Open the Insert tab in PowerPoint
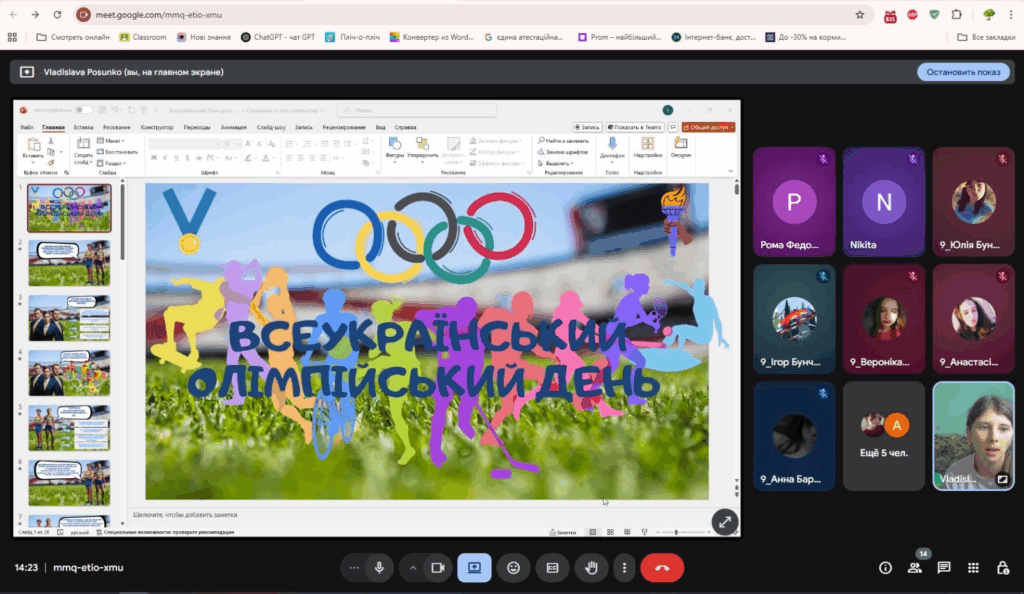 84,127
